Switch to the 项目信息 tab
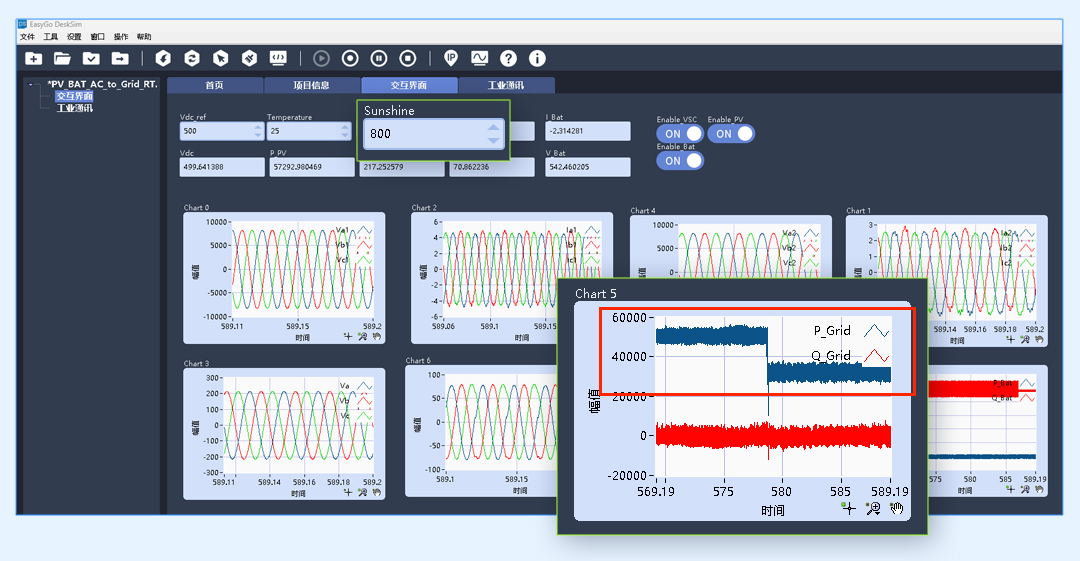This screenshot has height=561, width=1080. click(x=312, y=85)
